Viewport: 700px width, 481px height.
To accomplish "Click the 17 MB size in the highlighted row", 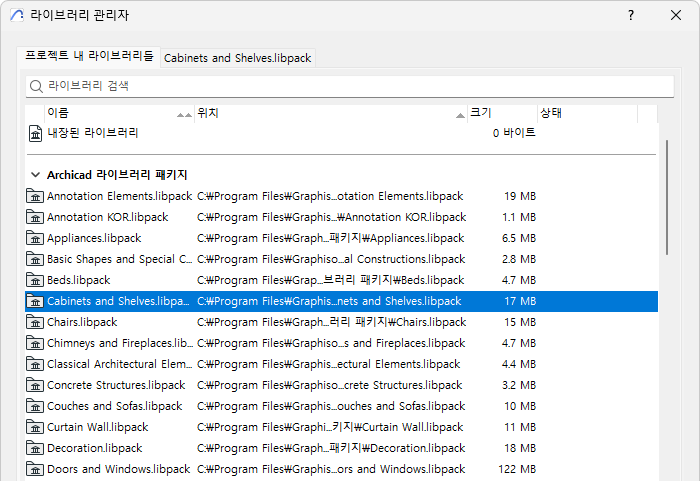I will [520, 301].
